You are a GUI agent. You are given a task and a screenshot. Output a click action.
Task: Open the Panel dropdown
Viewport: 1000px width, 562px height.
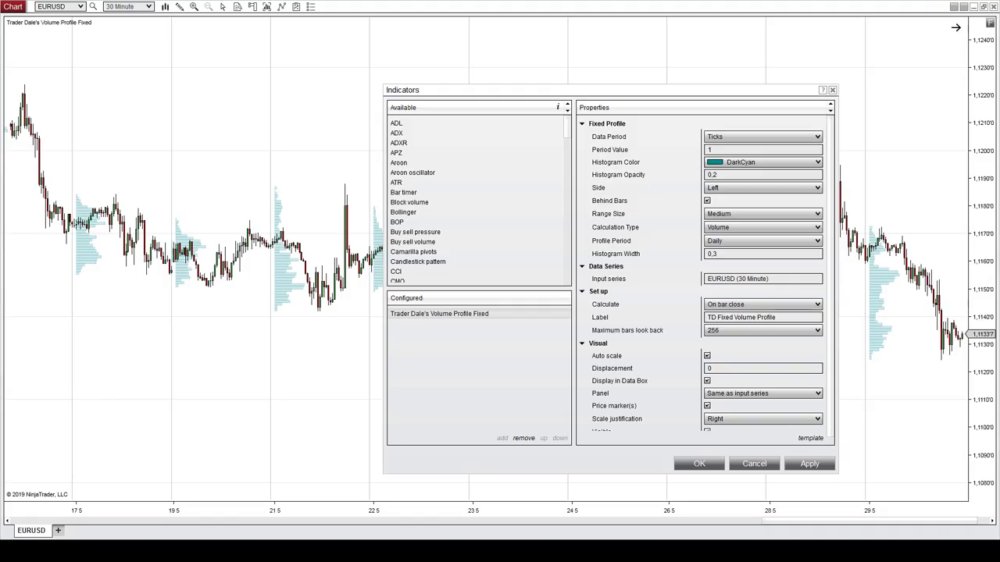click(763, 393)
